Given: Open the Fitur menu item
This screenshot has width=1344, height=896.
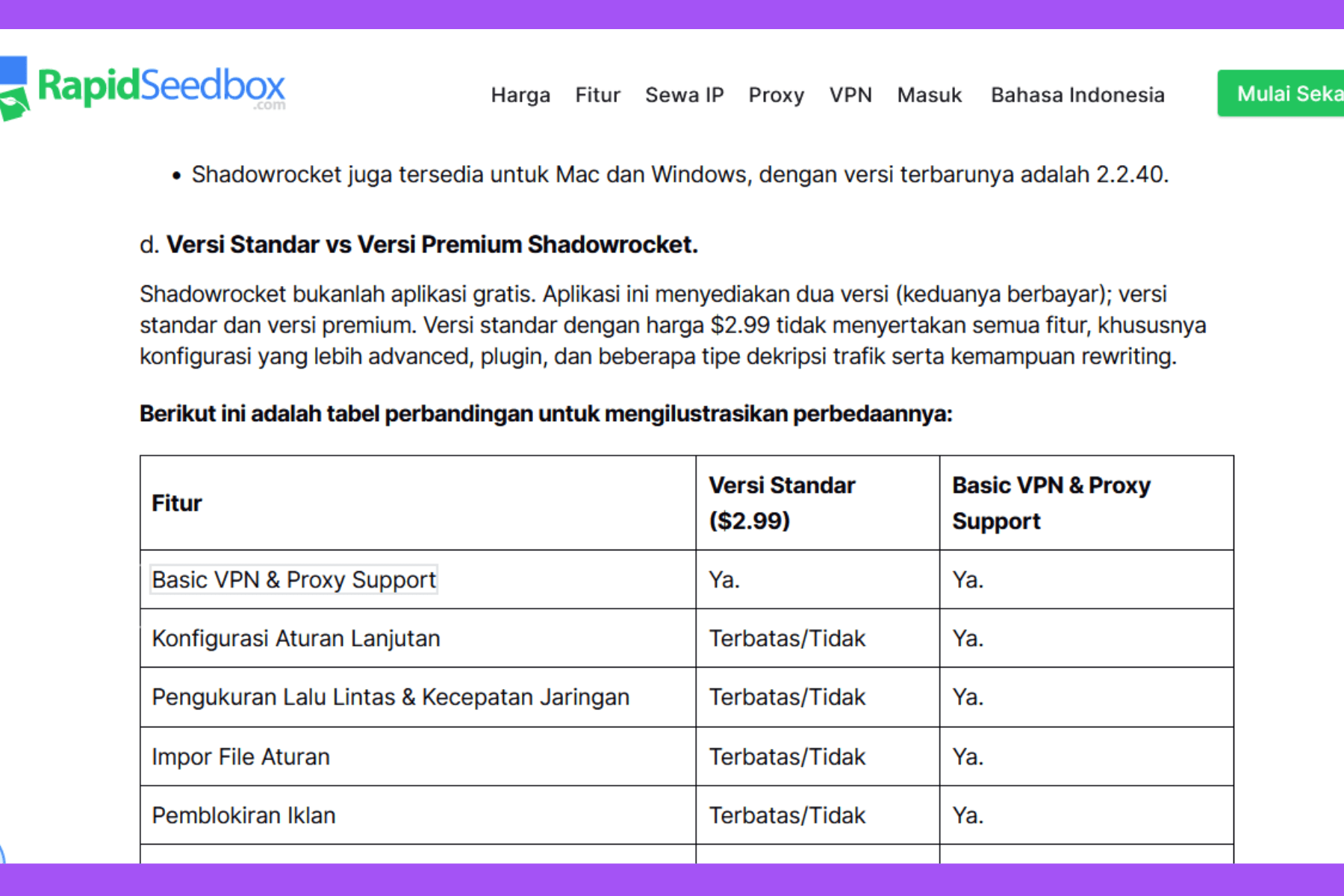Looking at the screenshot, I should [x=597, y=95].
